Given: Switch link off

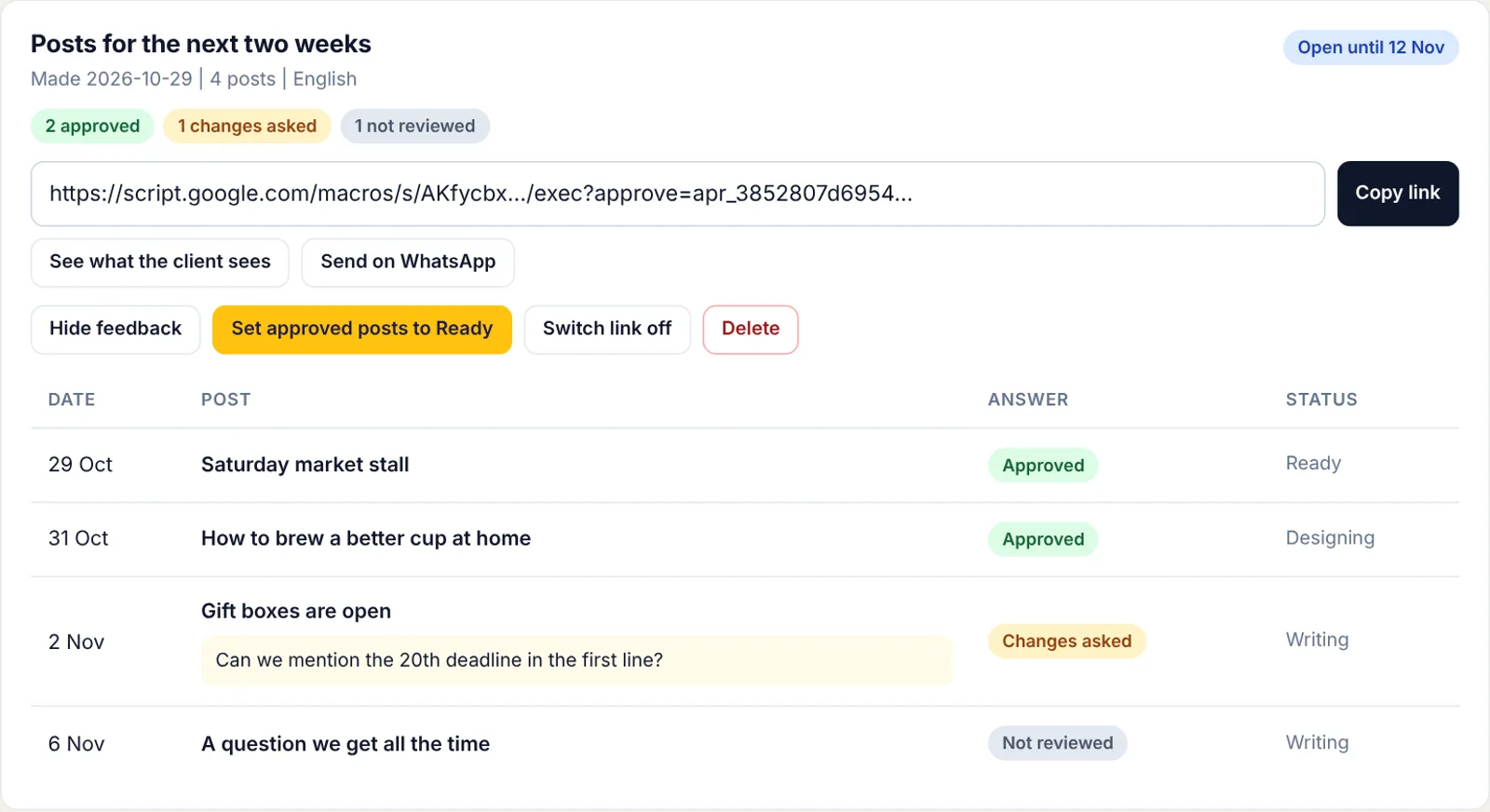Looking at the screenshot, I should [607, 330].
